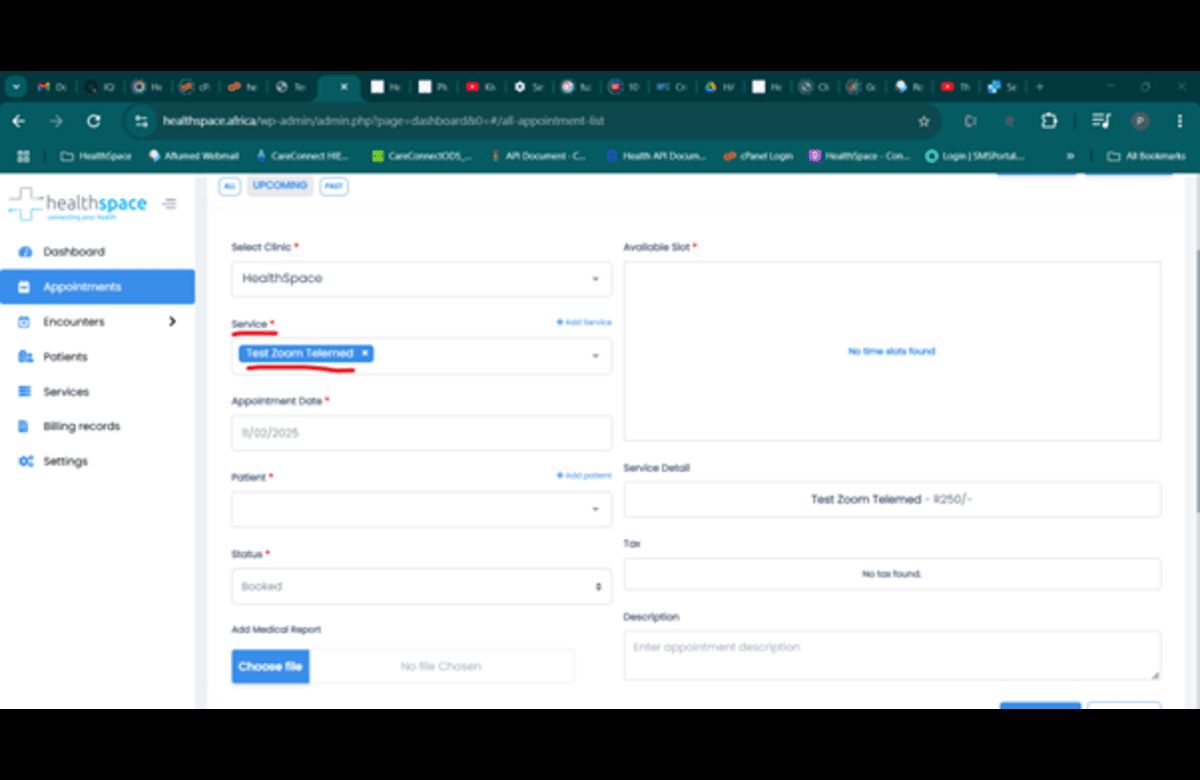Screen dimensions: 1200x780
Task: Open the Patient dropdown
Action: tap(421, 509)
